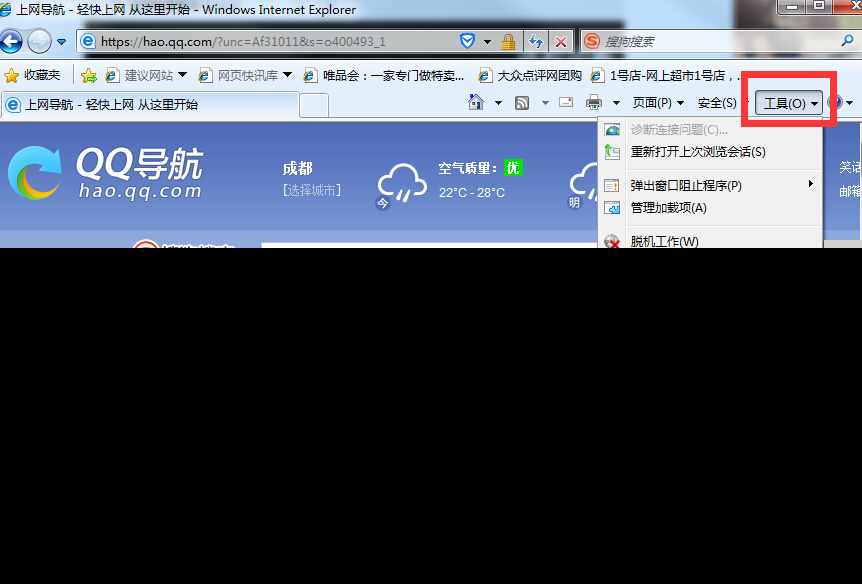Click the read mail icon
This screenshot has width=862, height=584.
tap(566, 102)
